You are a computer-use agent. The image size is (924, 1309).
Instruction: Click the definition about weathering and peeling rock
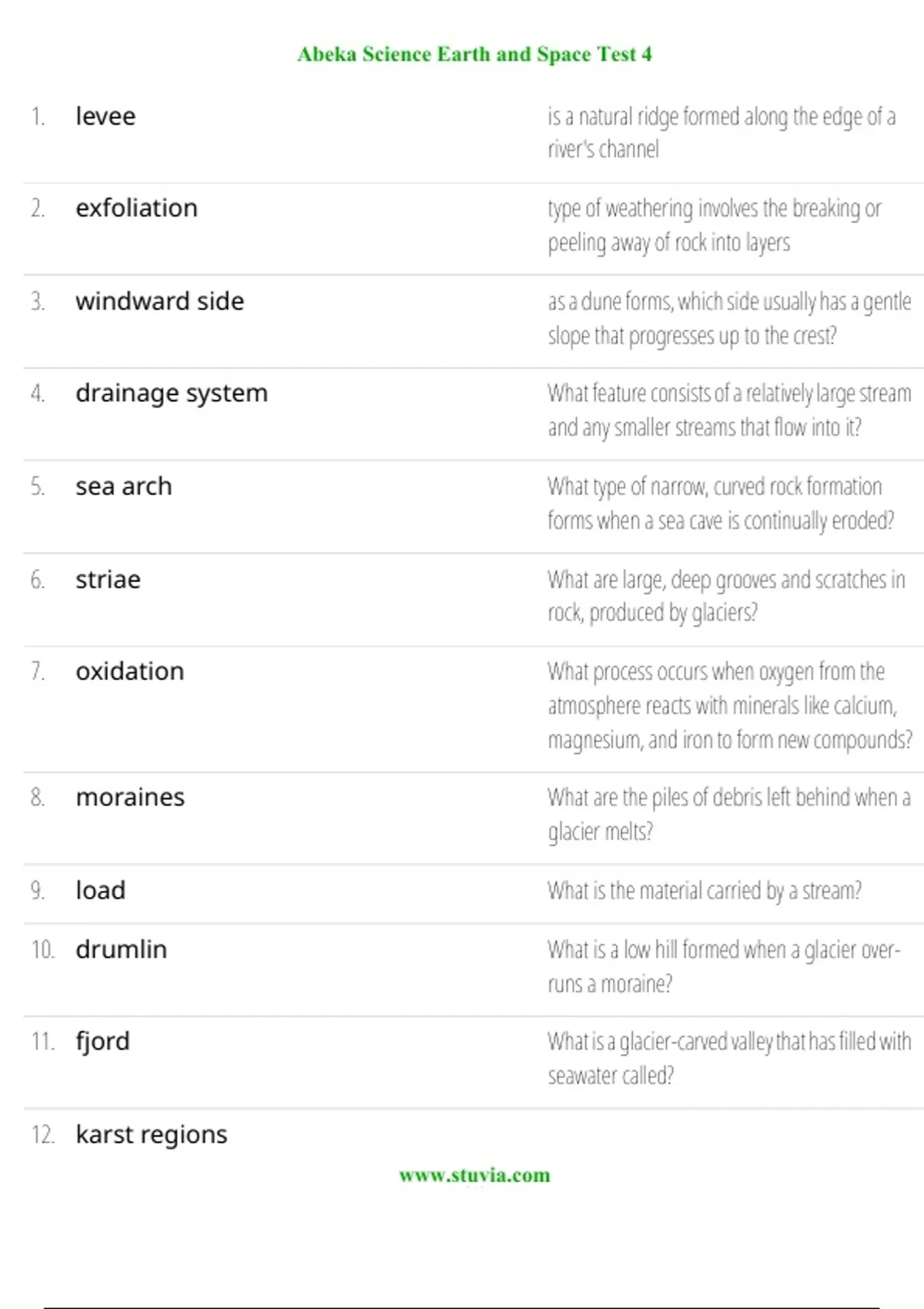click(714, 225)
